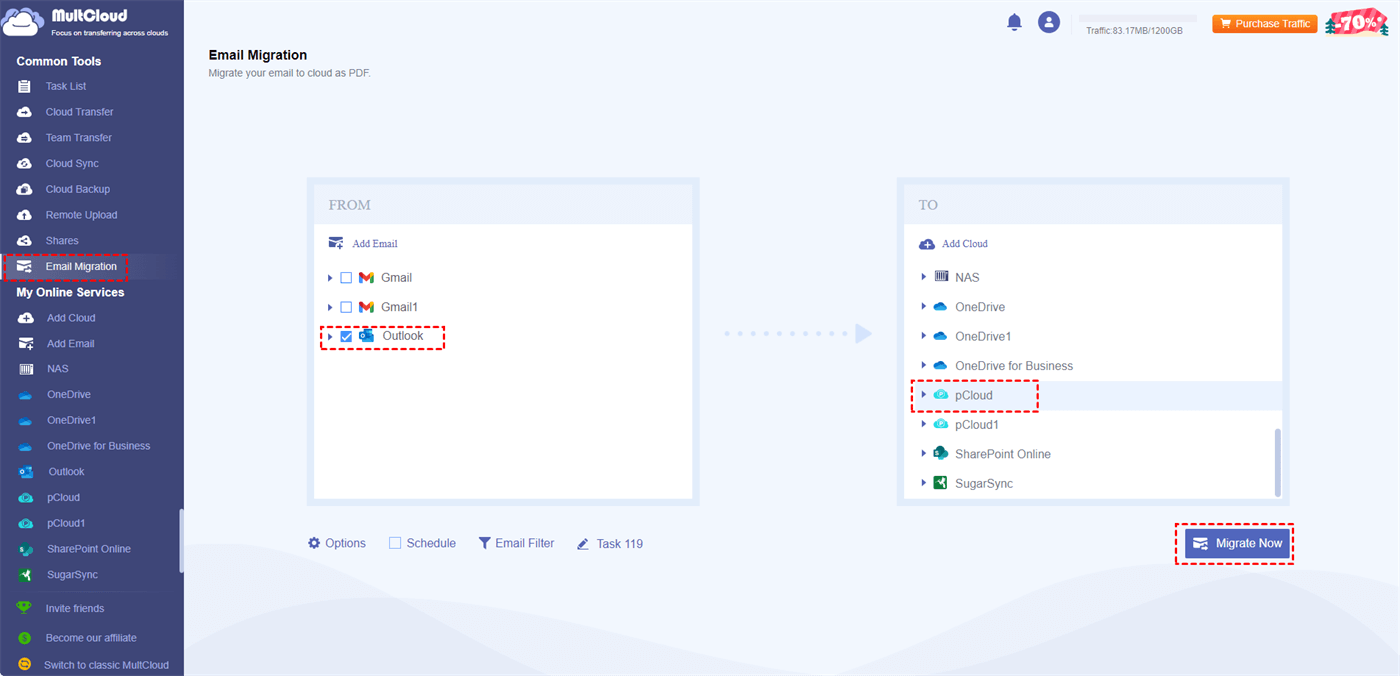The width and height of the screenshot is (1400, 676).
Task: Click the Cloud Transfer sidebar icon
Action: [x=25, y=112]
